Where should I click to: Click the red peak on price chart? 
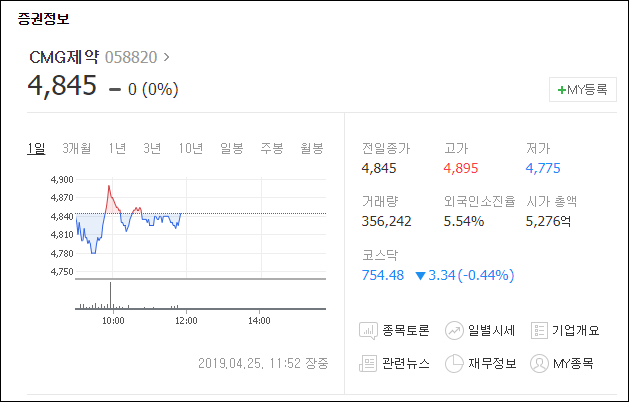click(x=109, y=186)
